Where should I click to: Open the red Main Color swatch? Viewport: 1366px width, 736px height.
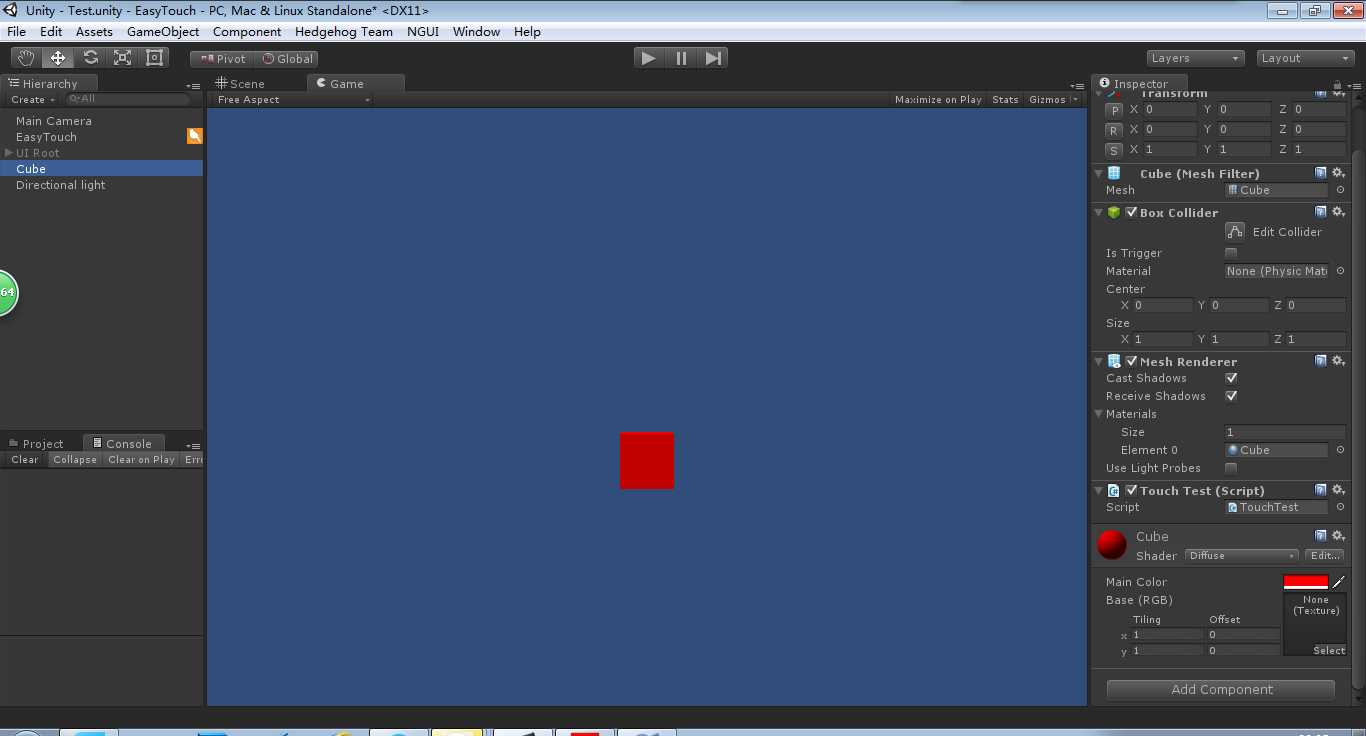point(1306,582)
